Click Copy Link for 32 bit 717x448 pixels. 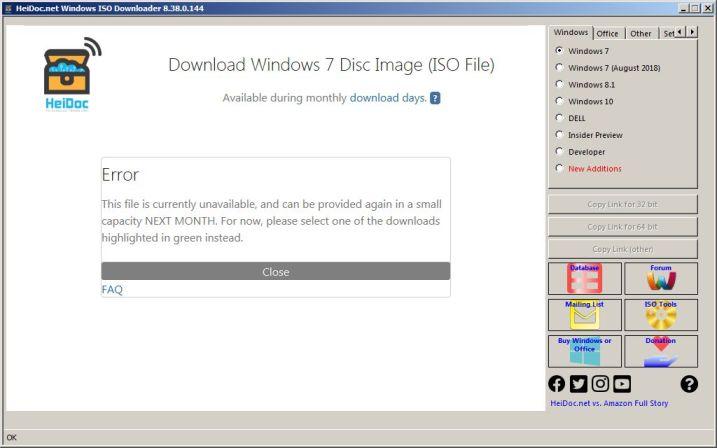623,204
